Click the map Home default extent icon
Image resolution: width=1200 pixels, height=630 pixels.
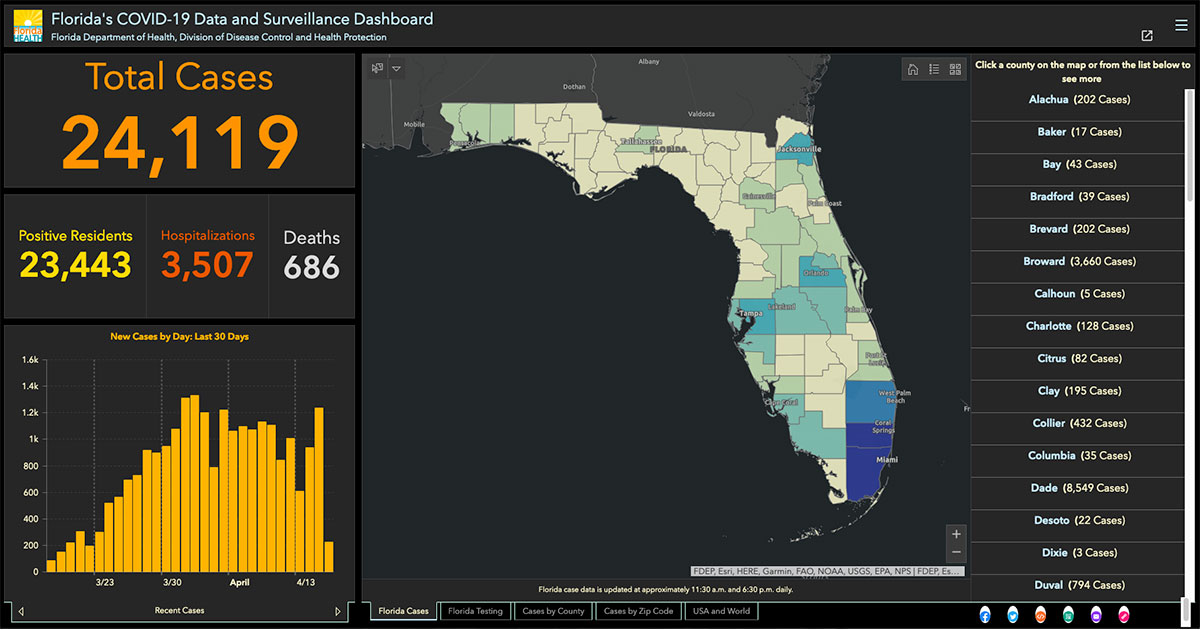[913, 69]
